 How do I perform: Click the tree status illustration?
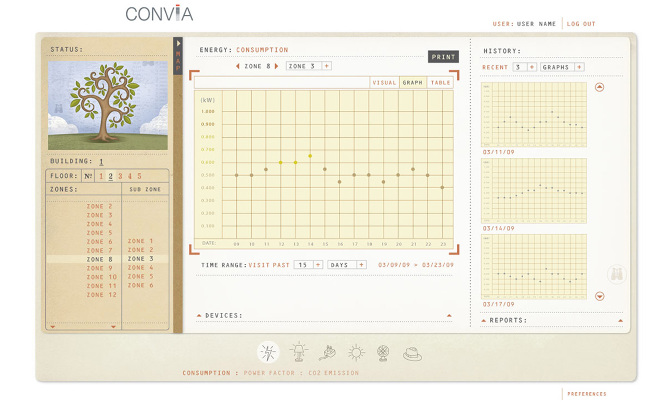tap(108, 105)
